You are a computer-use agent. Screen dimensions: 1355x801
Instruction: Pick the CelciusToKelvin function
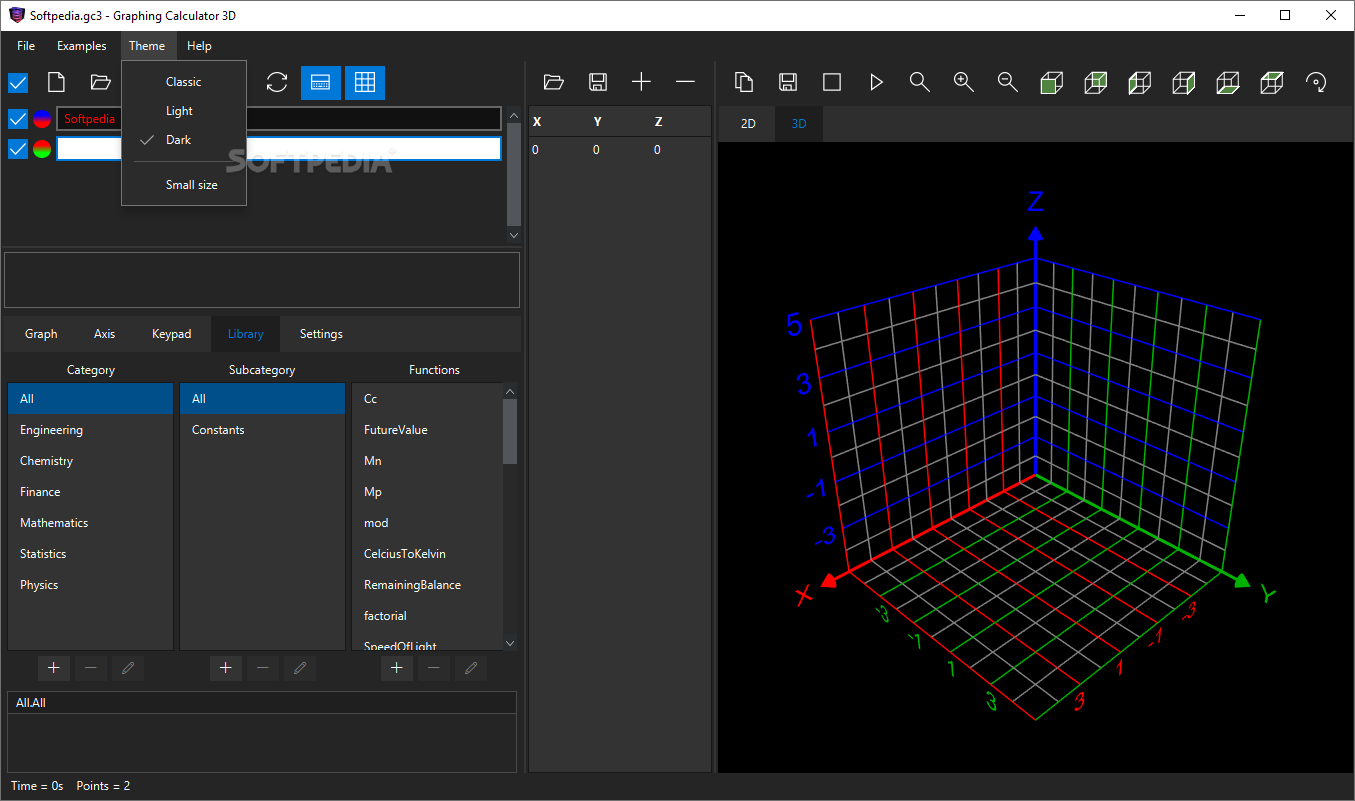point(427,554)
